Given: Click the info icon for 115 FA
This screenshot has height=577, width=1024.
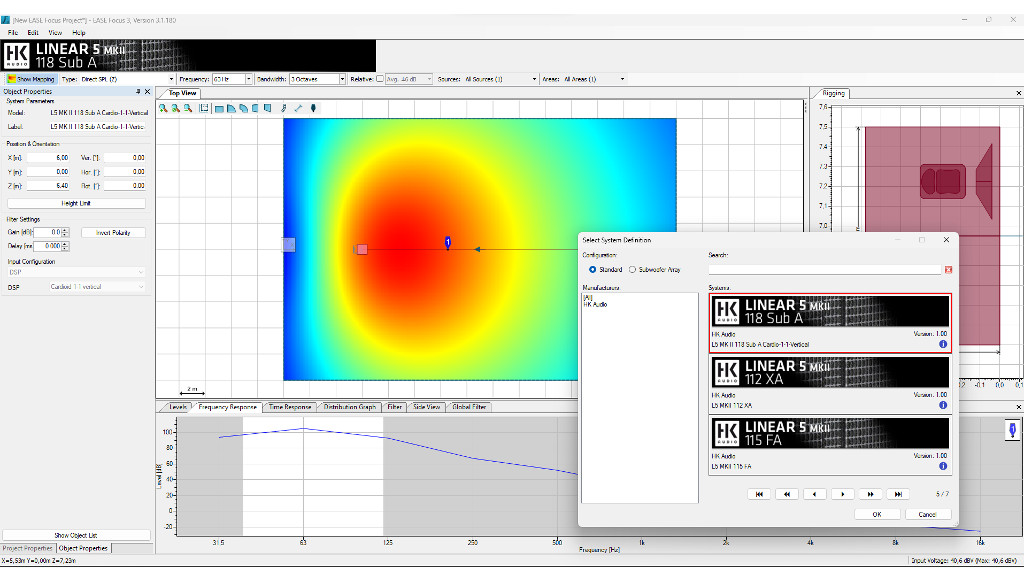Looking at the screenshot, I should (x=943, y=466).
